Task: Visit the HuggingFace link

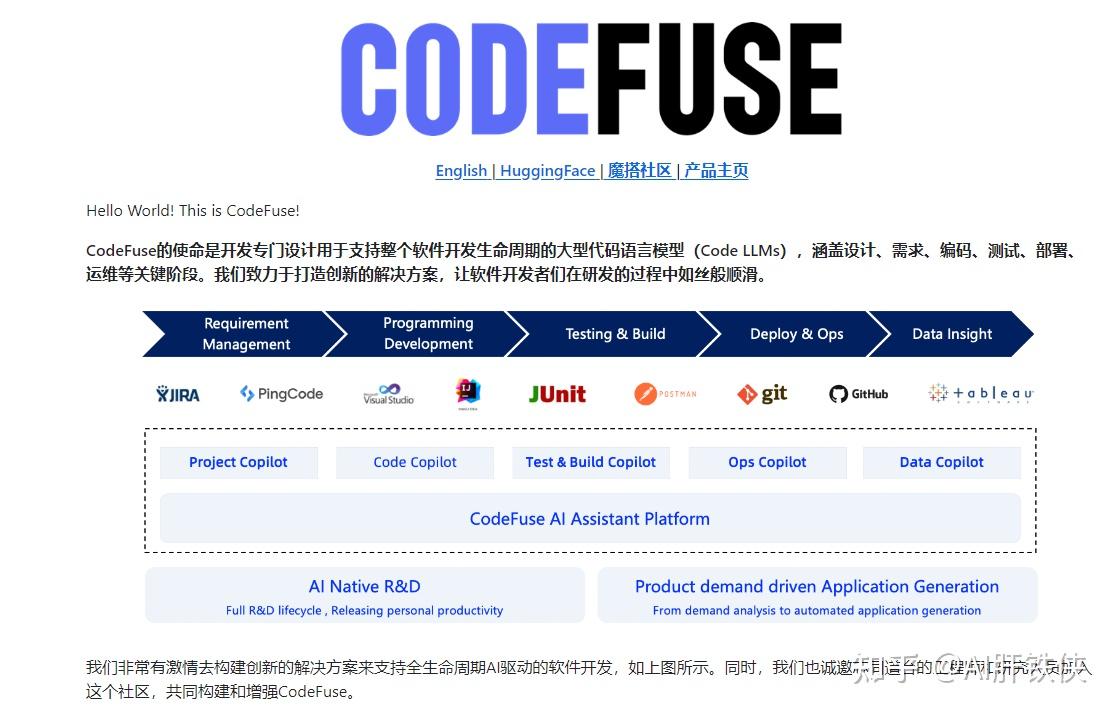Action: (548, 170)
